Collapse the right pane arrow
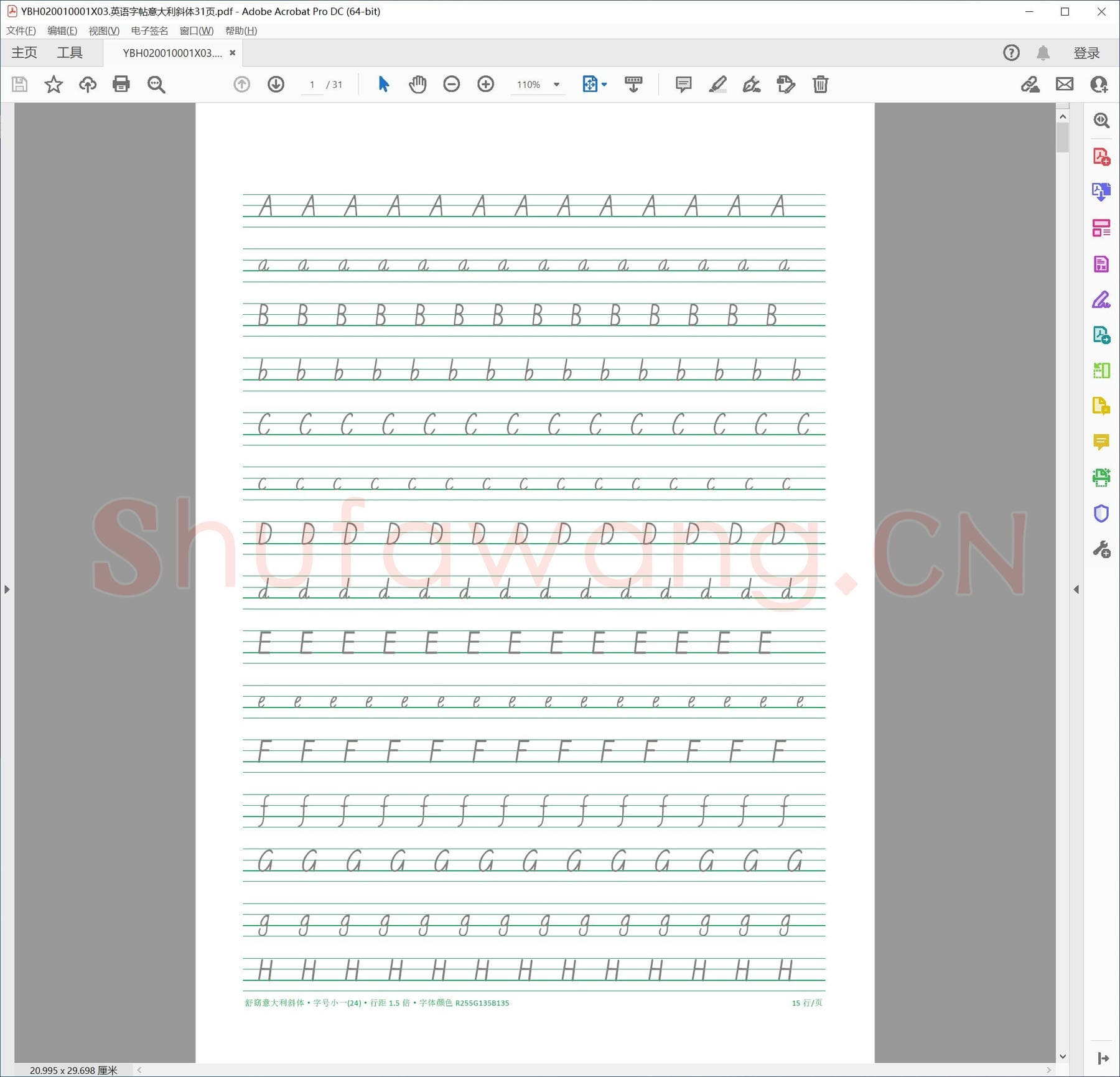 click(x=1076, y=589)
